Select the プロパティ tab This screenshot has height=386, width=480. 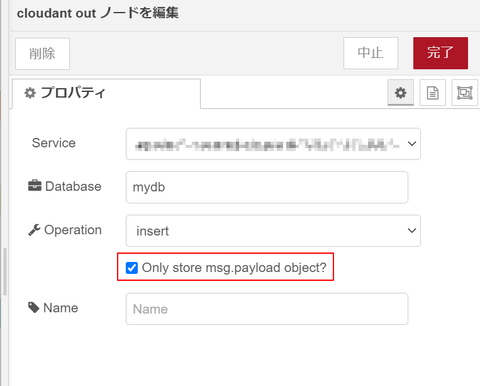[106, 93]
